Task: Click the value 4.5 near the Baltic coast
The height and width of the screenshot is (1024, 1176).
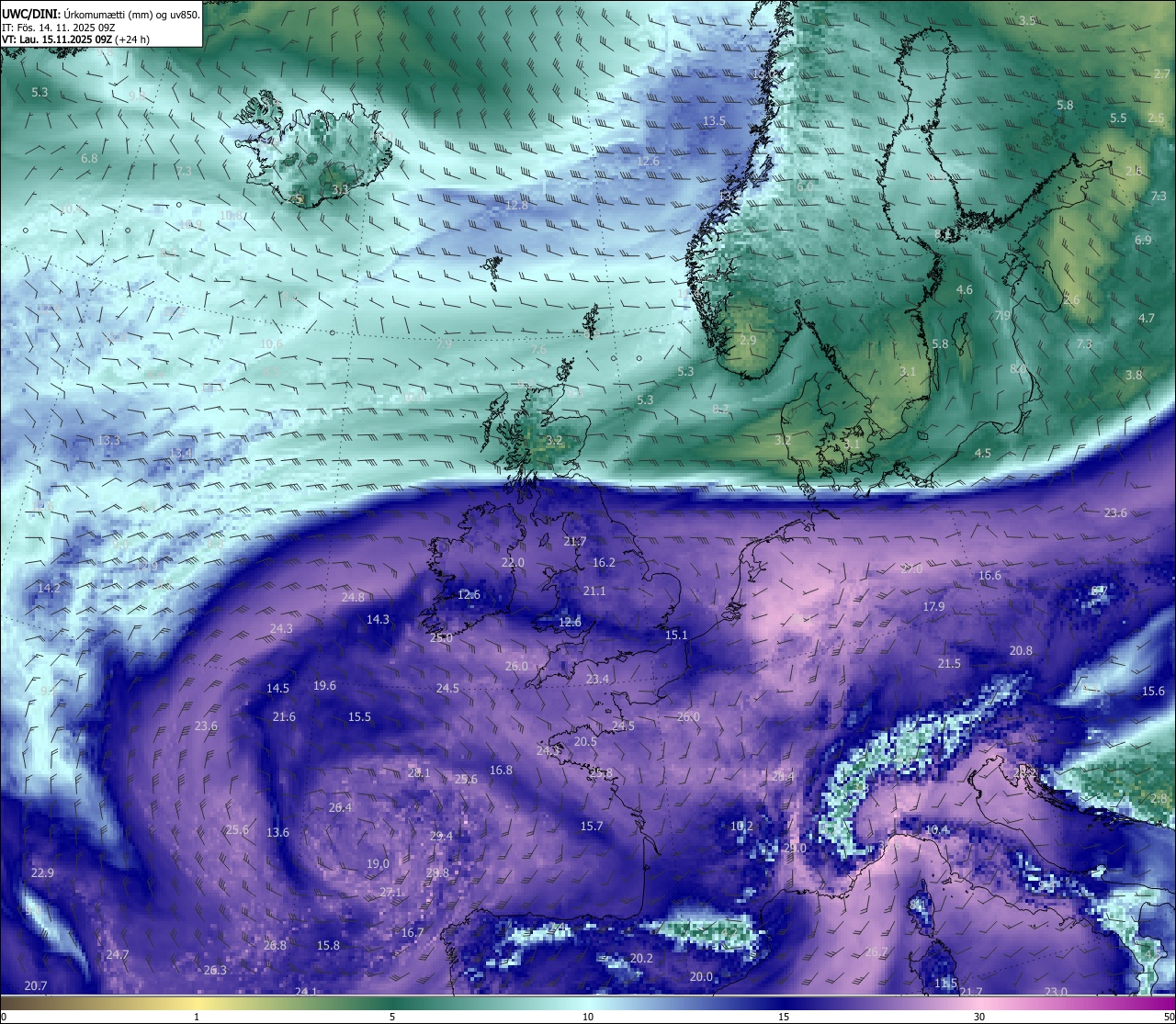Action: click(x=983, y=453)
